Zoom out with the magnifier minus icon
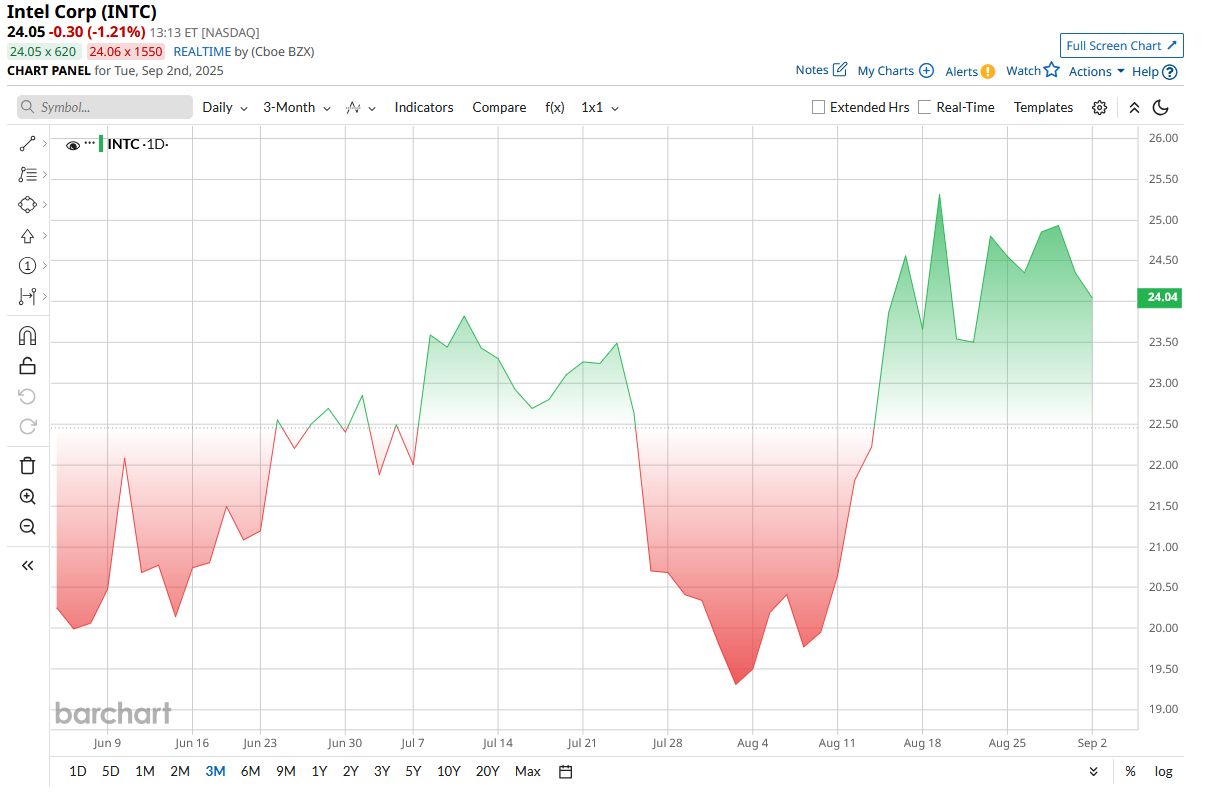The height and width of the screenshot is (810, 1205). click(x=27, y=527)
